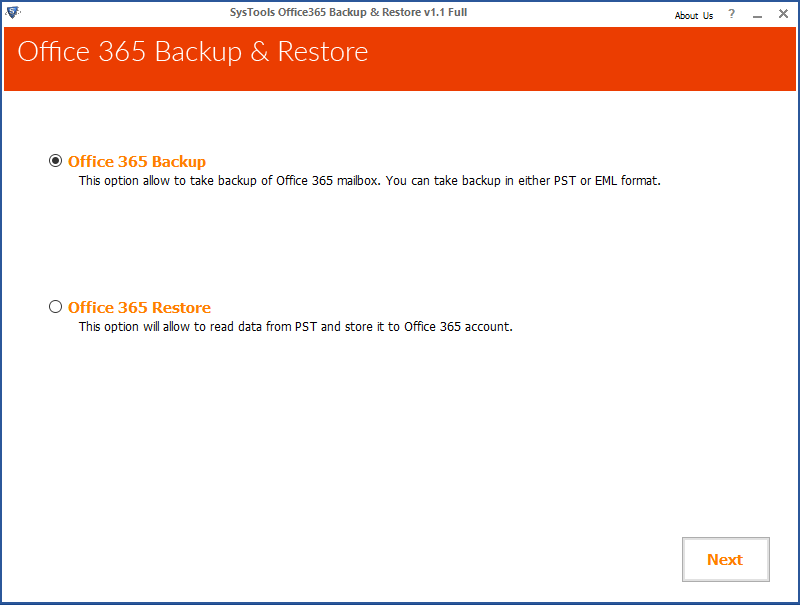
Task: Click the restore description about reading PST data
Action: pos(295,327)
